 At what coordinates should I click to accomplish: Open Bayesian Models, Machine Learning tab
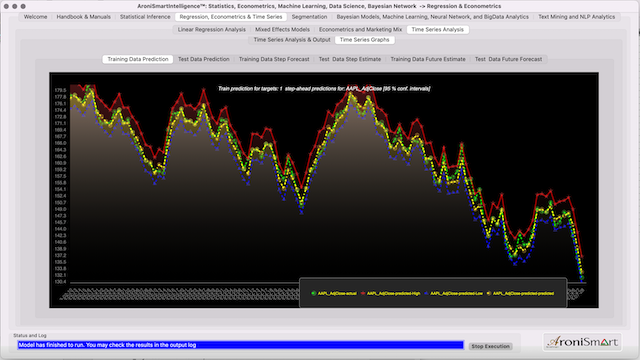[432, 17]
